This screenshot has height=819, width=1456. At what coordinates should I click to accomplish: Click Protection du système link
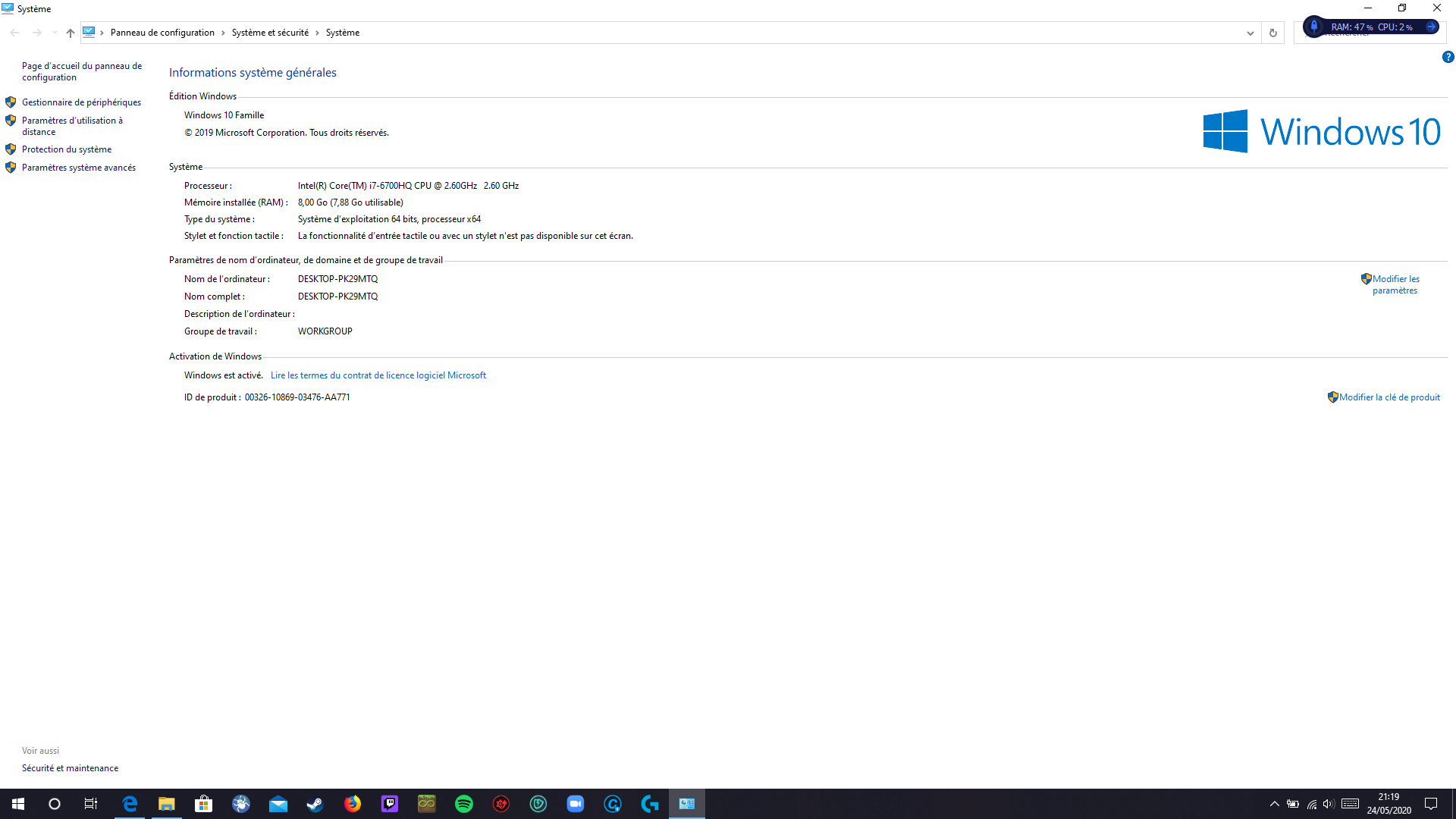pos(67,149)
